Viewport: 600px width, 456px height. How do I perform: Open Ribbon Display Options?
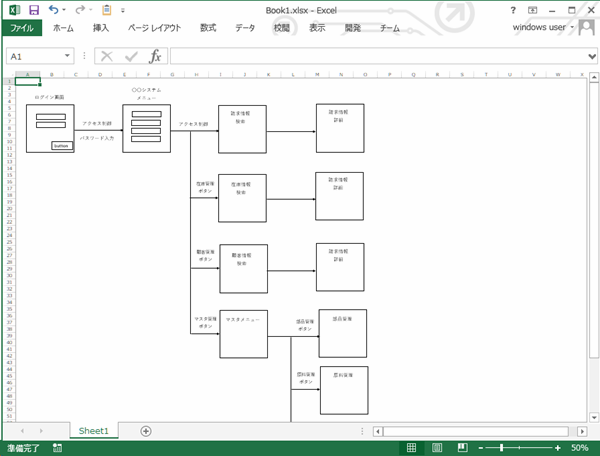pyautogui.click(x=532, y=10)
